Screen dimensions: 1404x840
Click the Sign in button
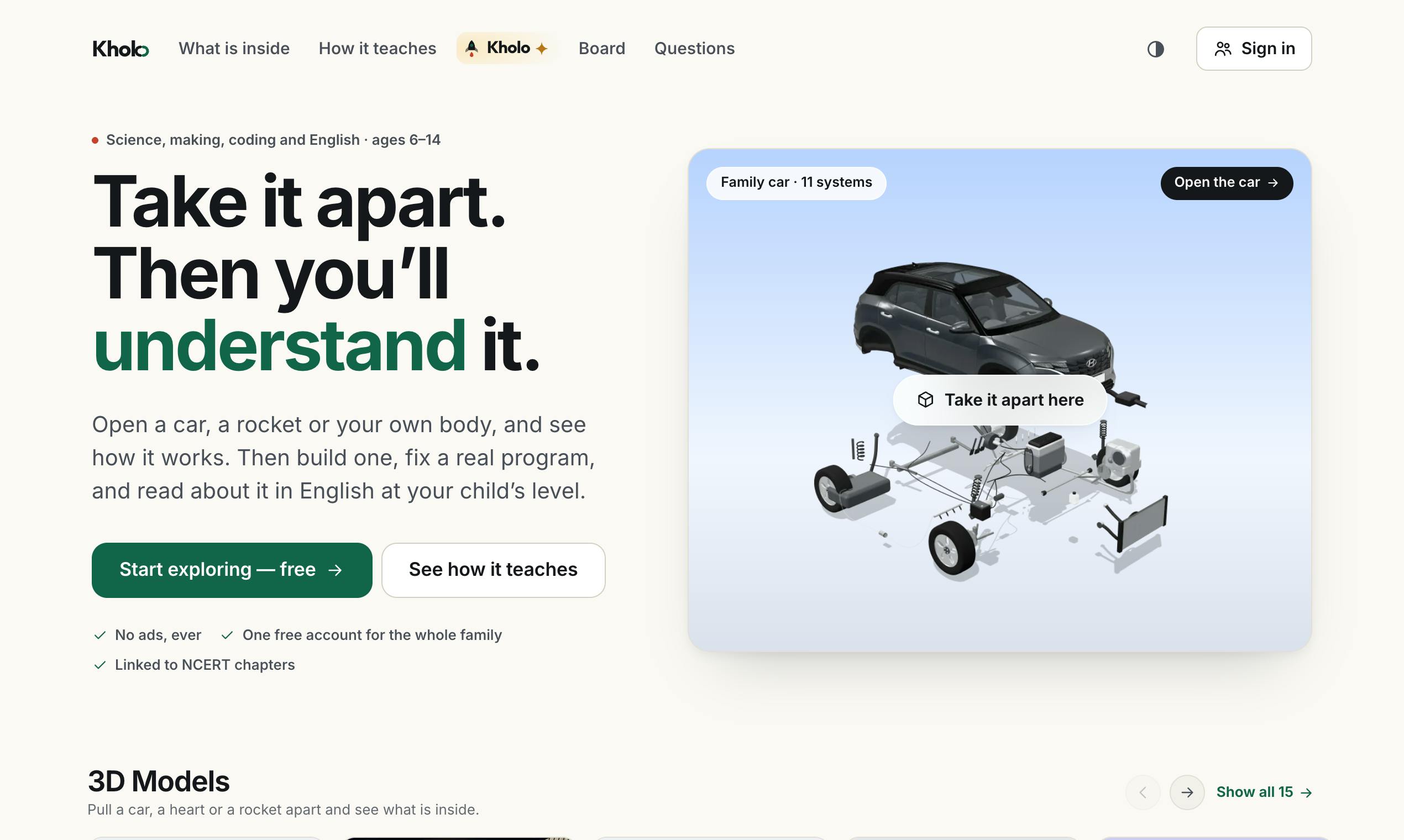click(x=1254, y=49)
